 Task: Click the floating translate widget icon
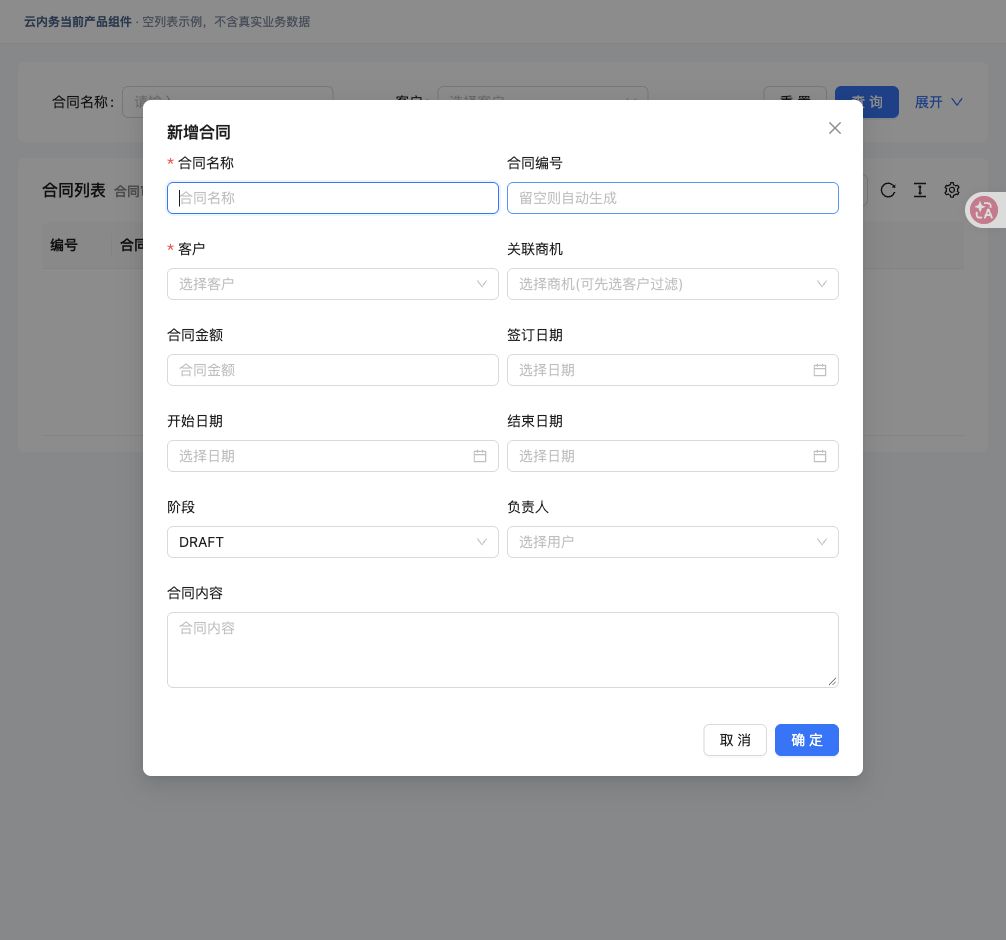tap(984, 210)
